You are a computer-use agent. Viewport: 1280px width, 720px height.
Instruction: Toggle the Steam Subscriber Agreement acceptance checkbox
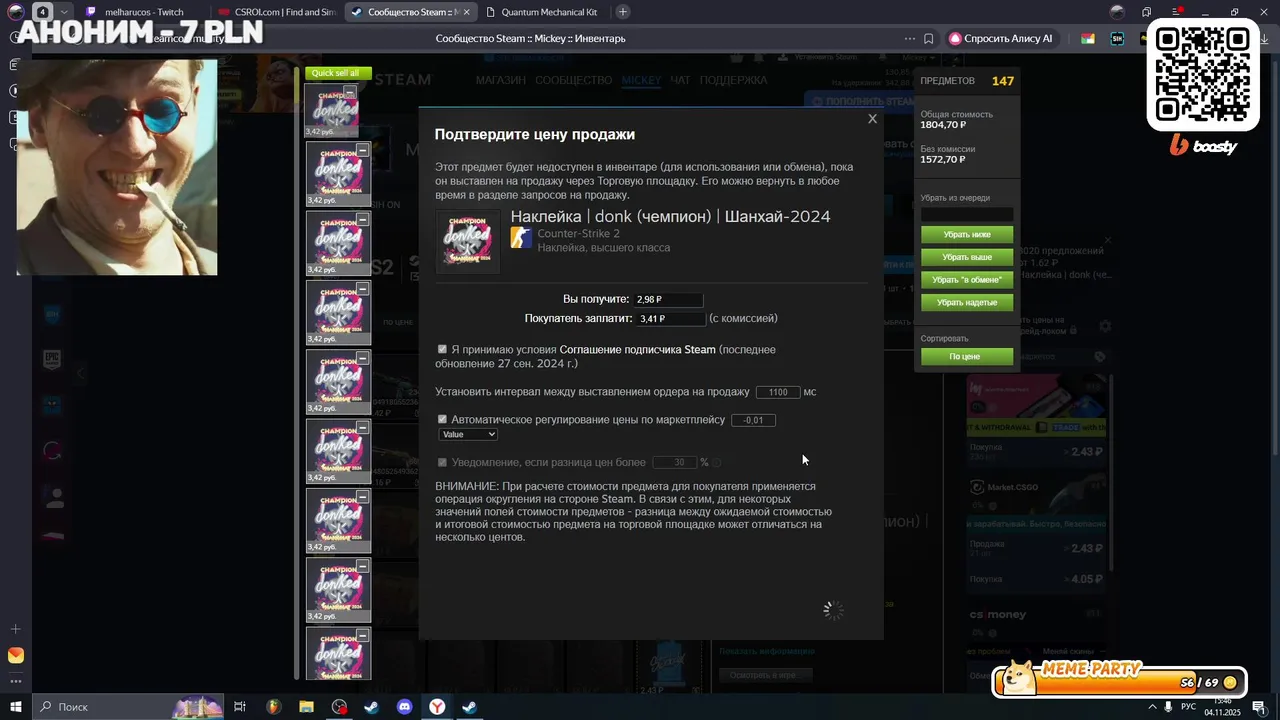click(442, 349)
